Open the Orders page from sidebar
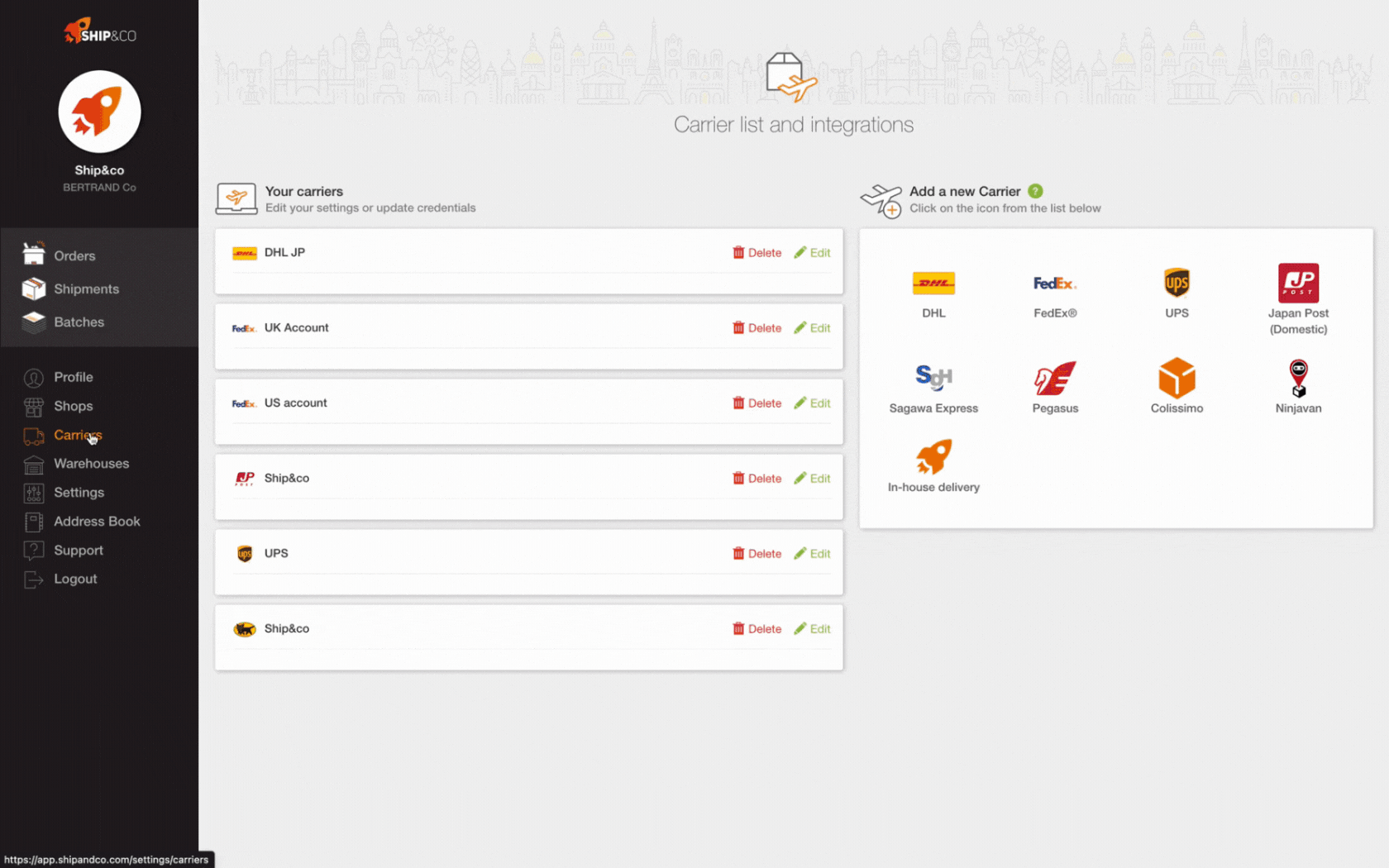Viewport: 1389px width, 868px height. point(74,256)
